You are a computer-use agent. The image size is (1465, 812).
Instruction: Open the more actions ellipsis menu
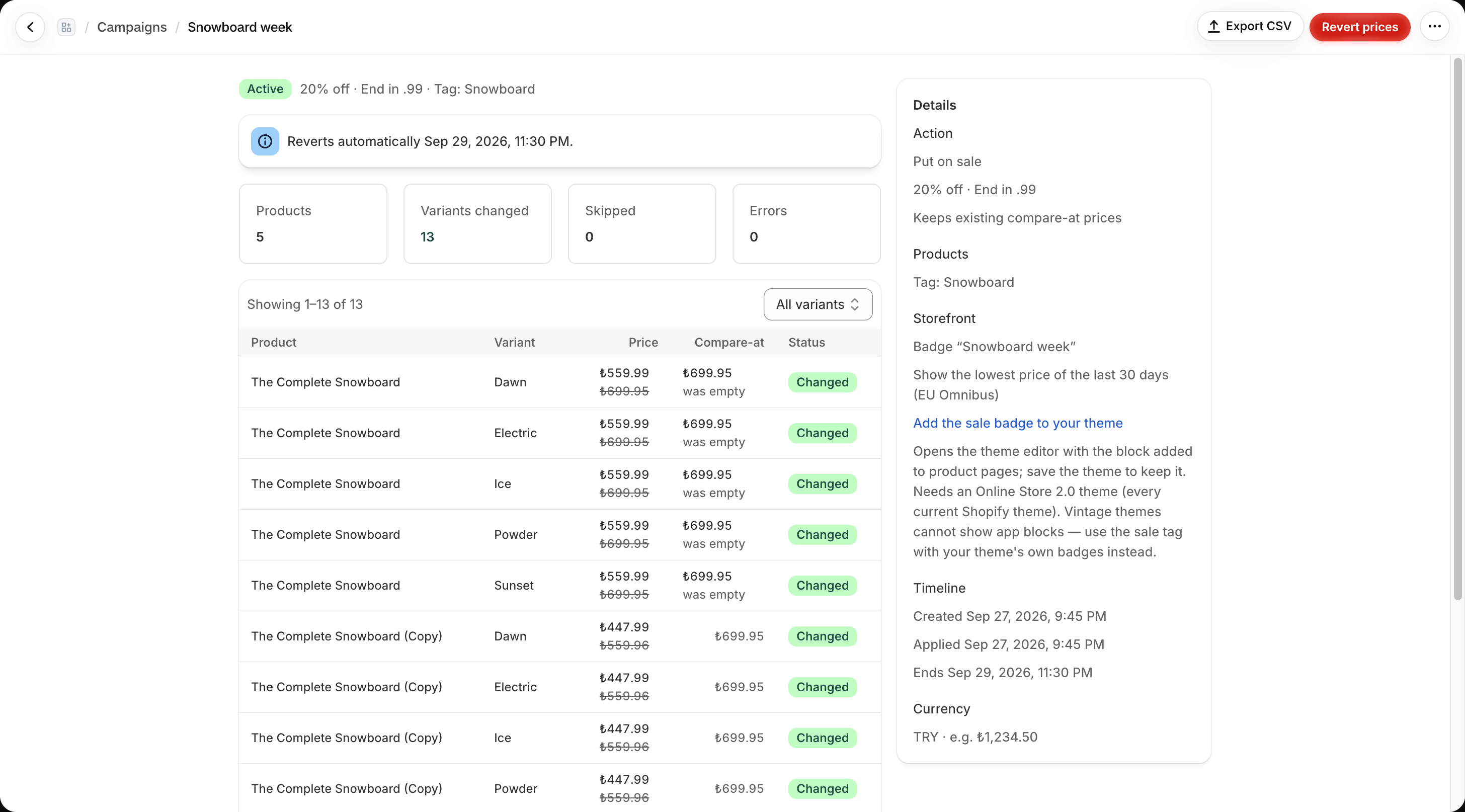pos(1434,26)
